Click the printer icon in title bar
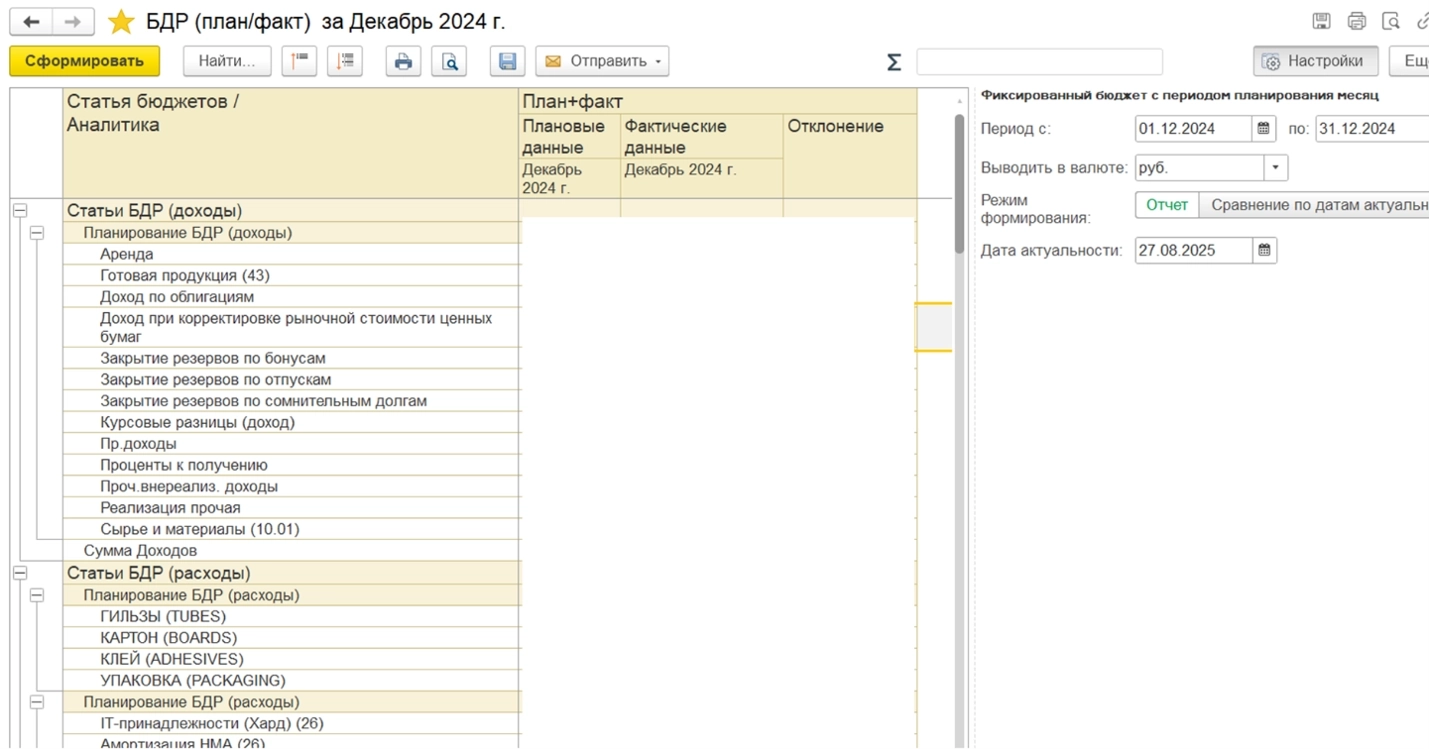This screenshot has height=749, width=1429. (x=1356, y=21)
